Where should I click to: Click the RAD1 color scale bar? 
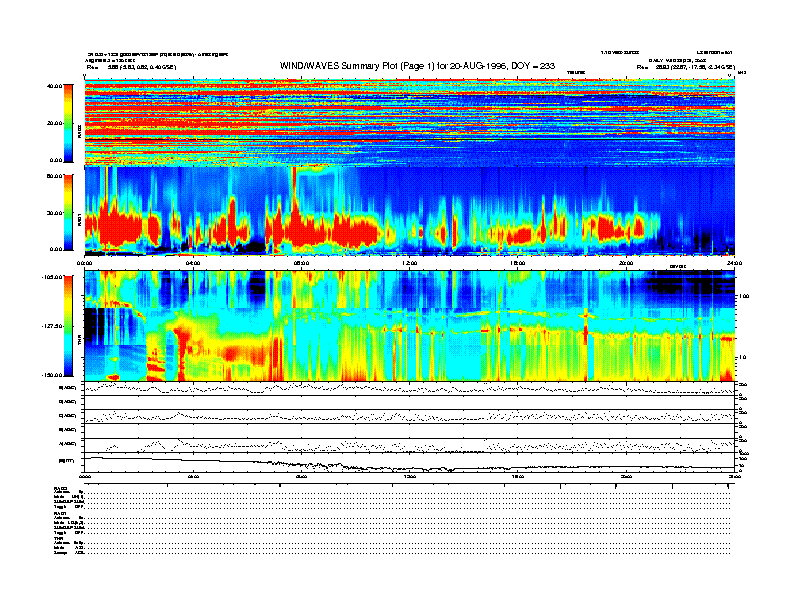point(68,213)
